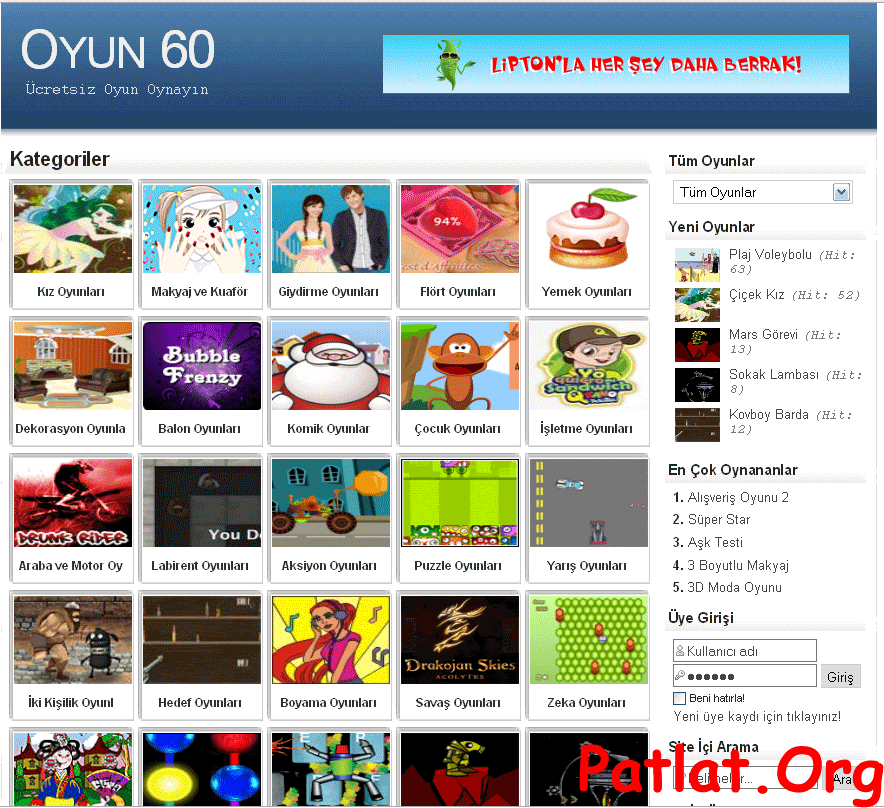Open the Drakojan Skies Savaş Oyunları image
The image size is (884, 808).
460,640
